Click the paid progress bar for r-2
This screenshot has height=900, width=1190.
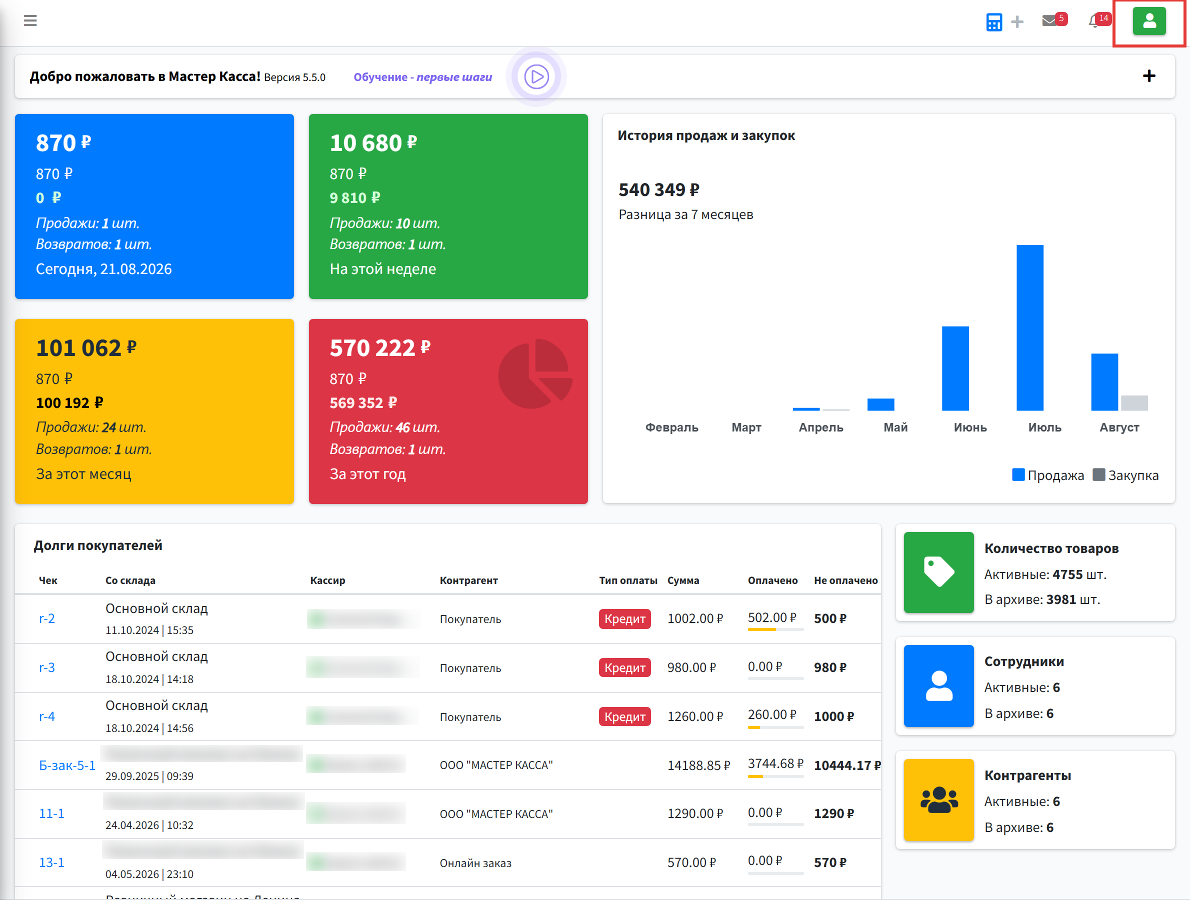coord(775,629)
